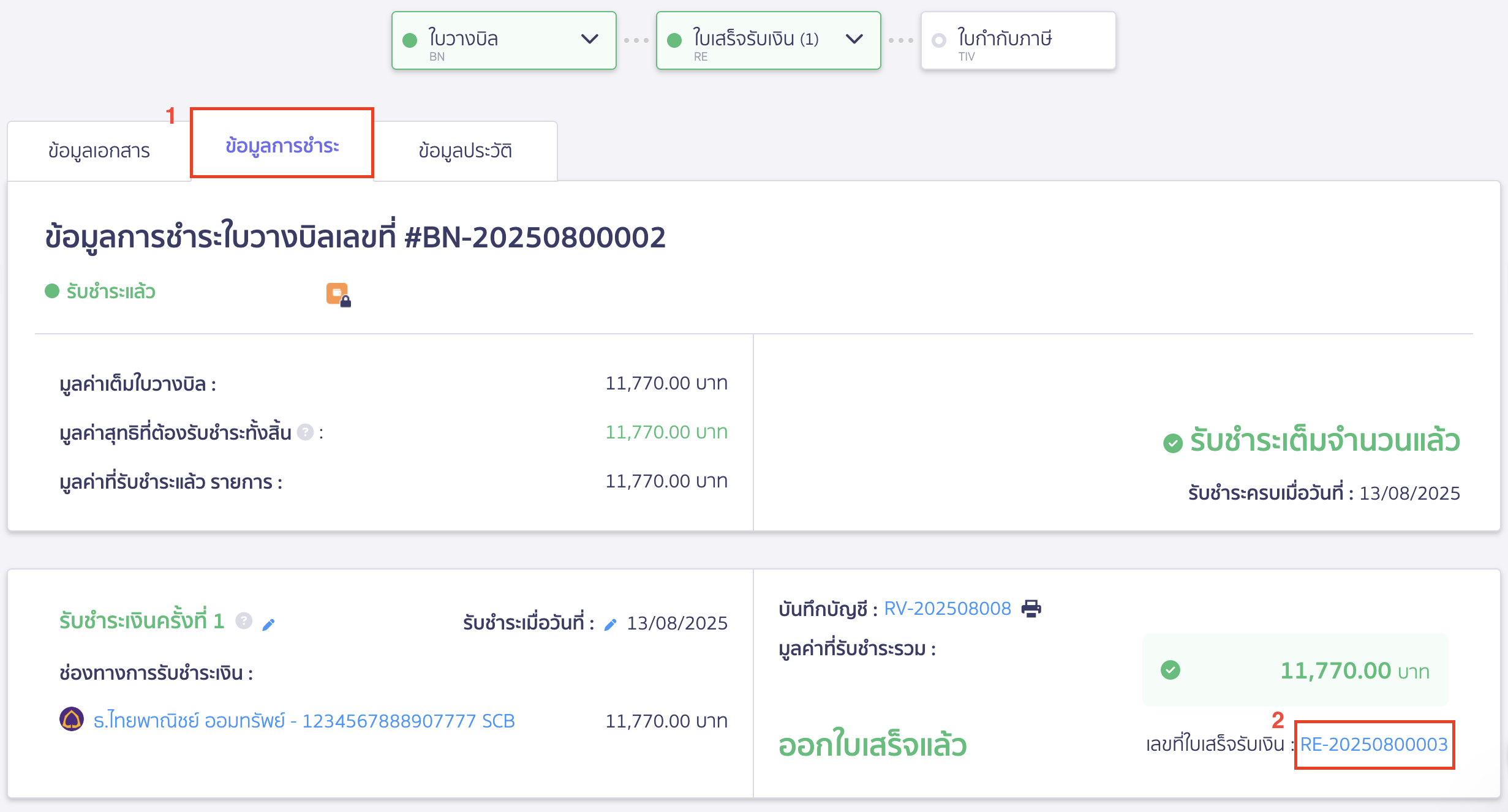This screenshot has height=812, width=1508.
Task: Open the ใบวางบิล BN step box
Action: [x=503, y=40]
